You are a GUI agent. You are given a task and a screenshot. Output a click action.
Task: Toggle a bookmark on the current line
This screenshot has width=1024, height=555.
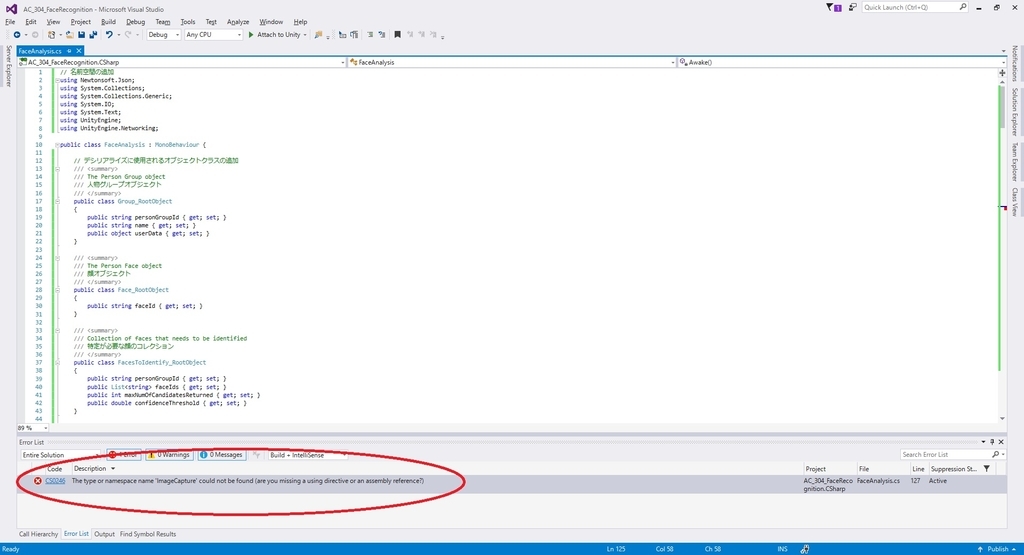(397, 35)
